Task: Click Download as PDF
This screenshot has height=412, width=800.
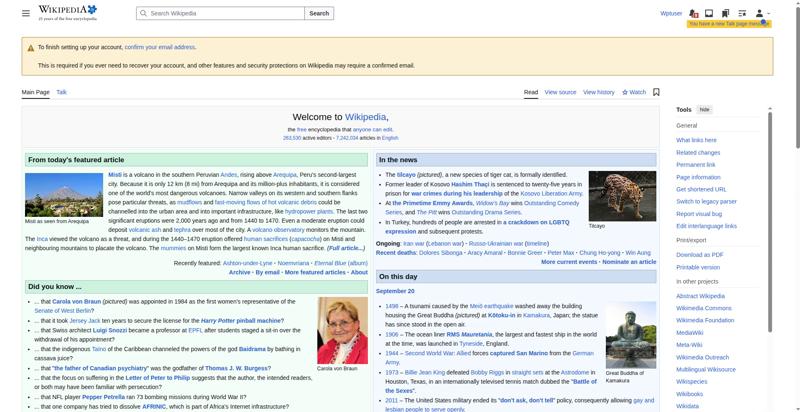Action: [699, 255]
